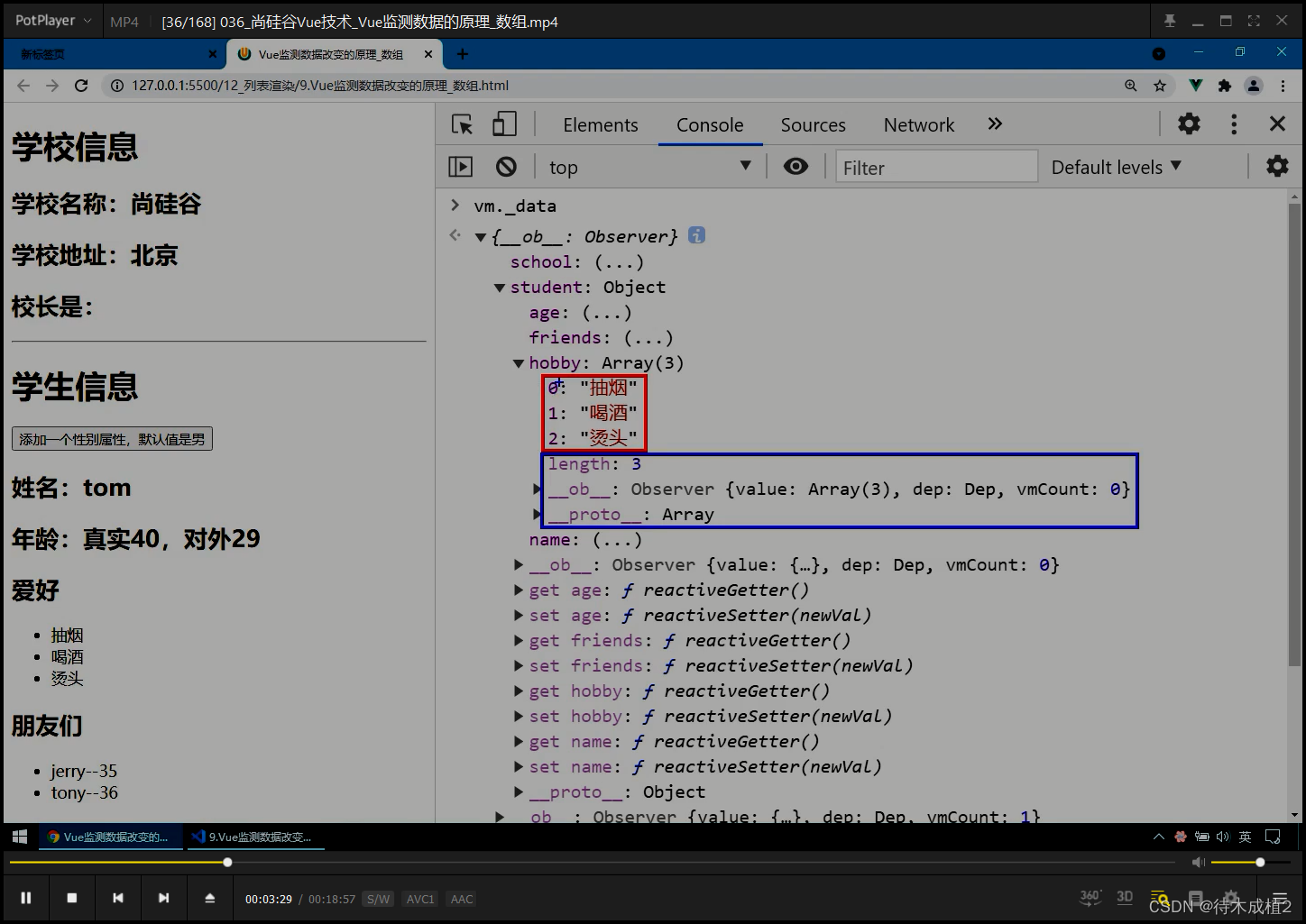Collapse the root Observer object
This screenshot has height=924, width=1306.
[x=481, y=237]
